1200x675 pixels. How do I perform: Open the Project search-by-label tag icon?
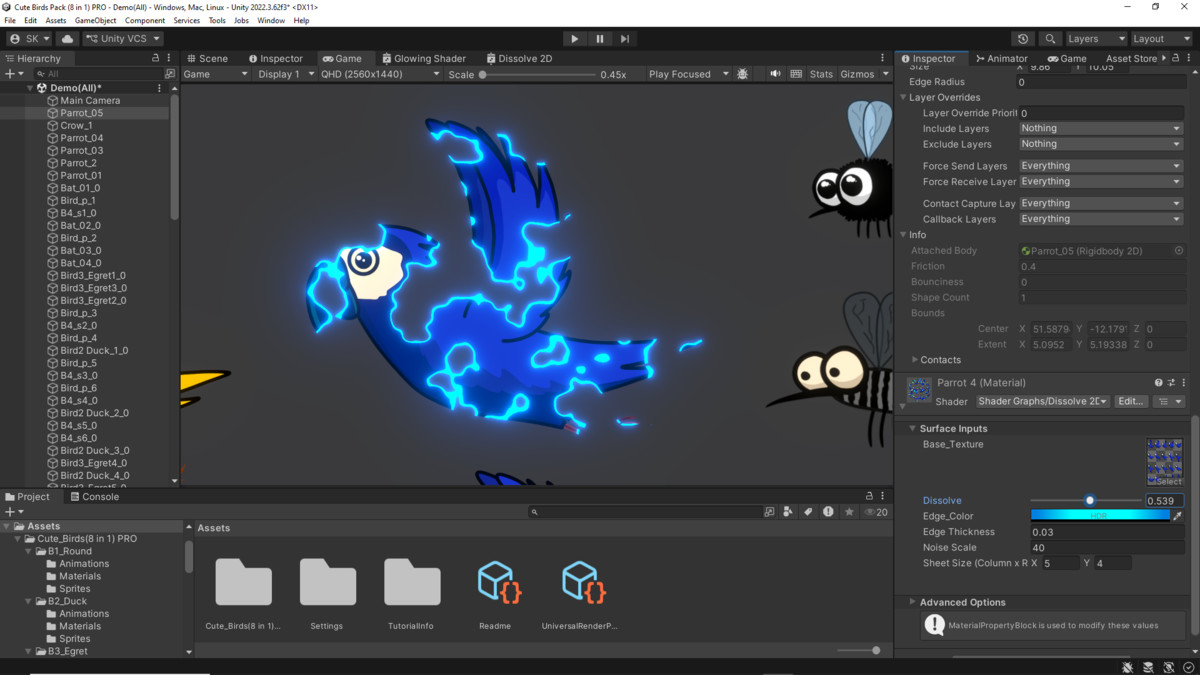click(x=808, y=512)
